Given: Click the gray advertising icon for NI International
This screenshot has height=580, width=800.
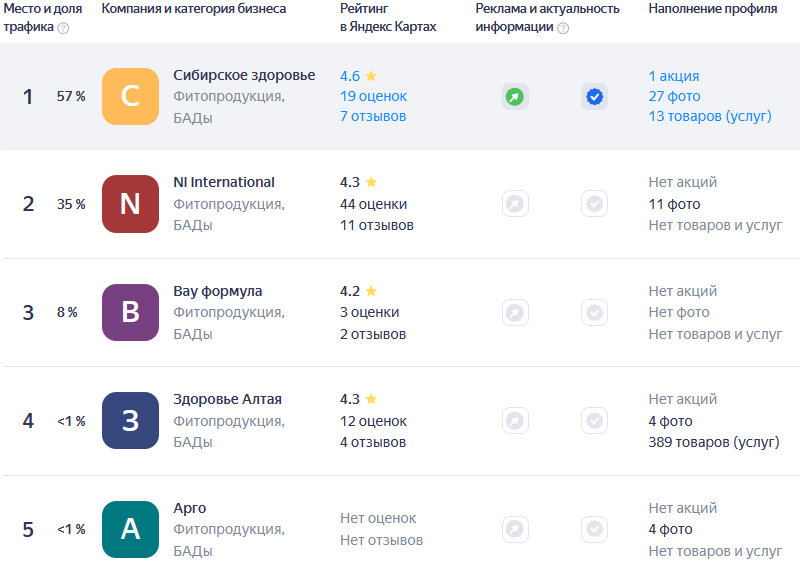Looking at the screenshot, I should tap(515, 204).
